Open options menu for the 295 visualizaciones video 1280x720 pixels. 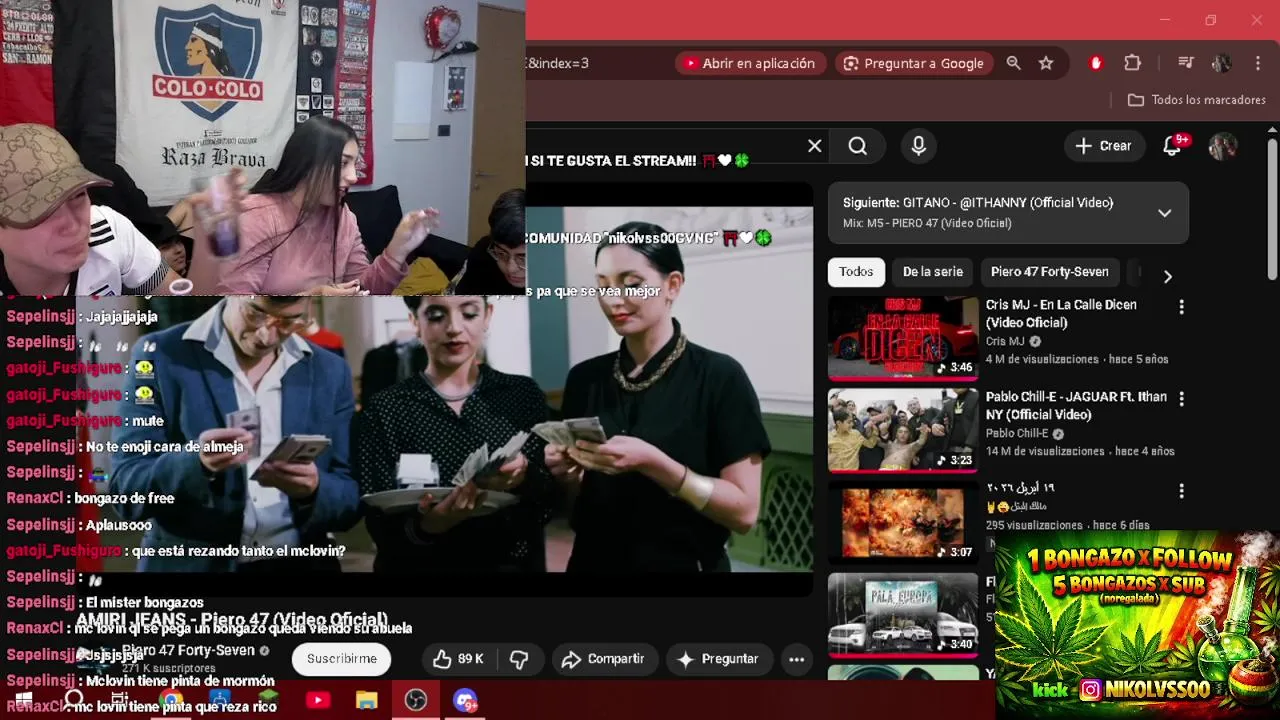(1181, 491)
